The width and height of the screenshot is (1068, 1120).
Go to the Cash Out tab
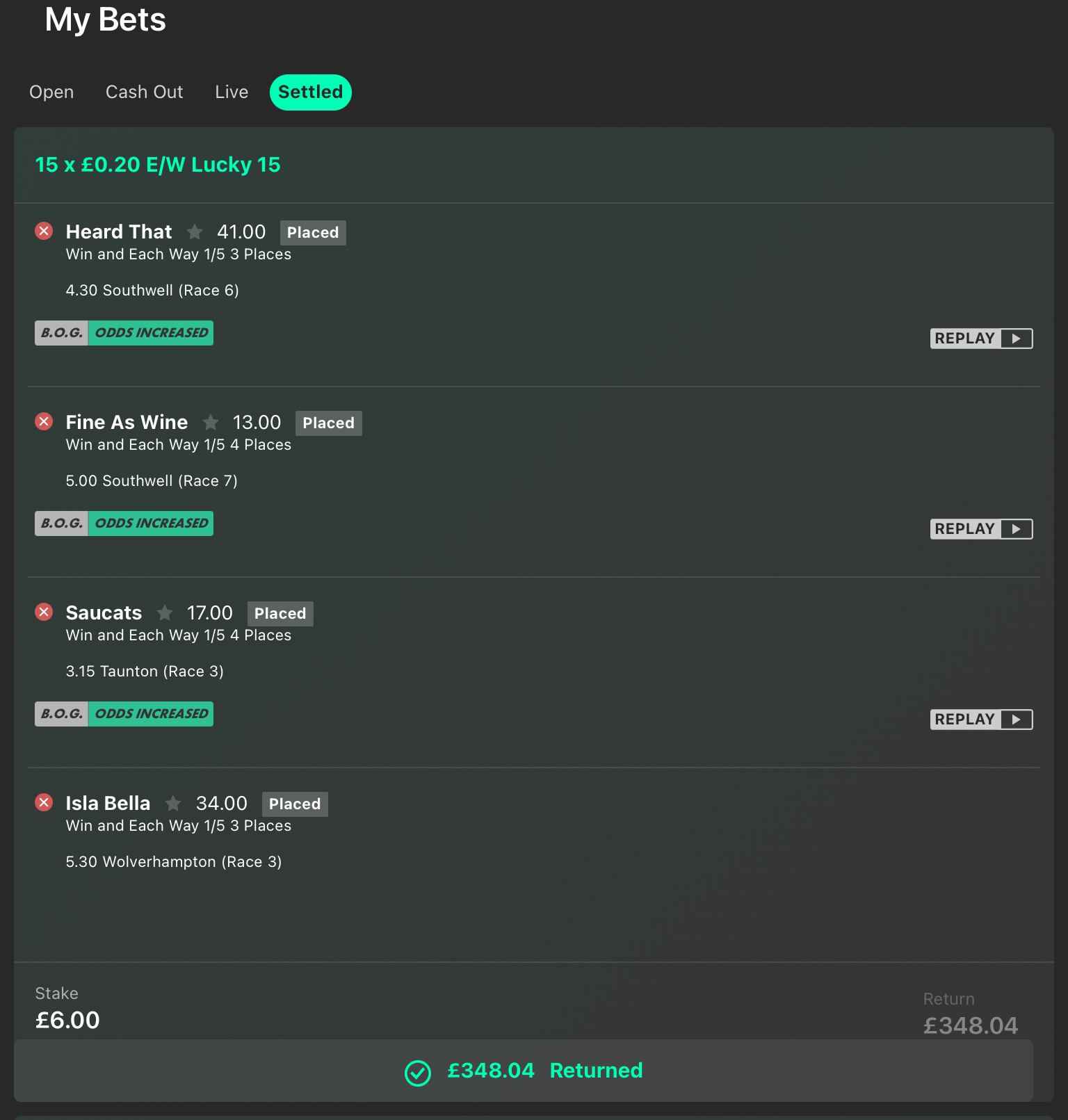(x=144, y=92)
